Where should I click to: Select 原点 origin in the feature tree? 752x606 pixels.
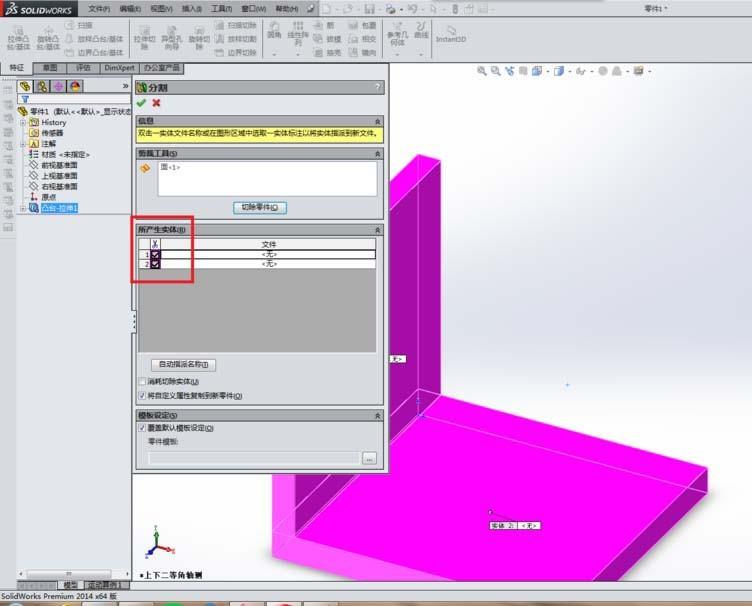tap(48, 197)
